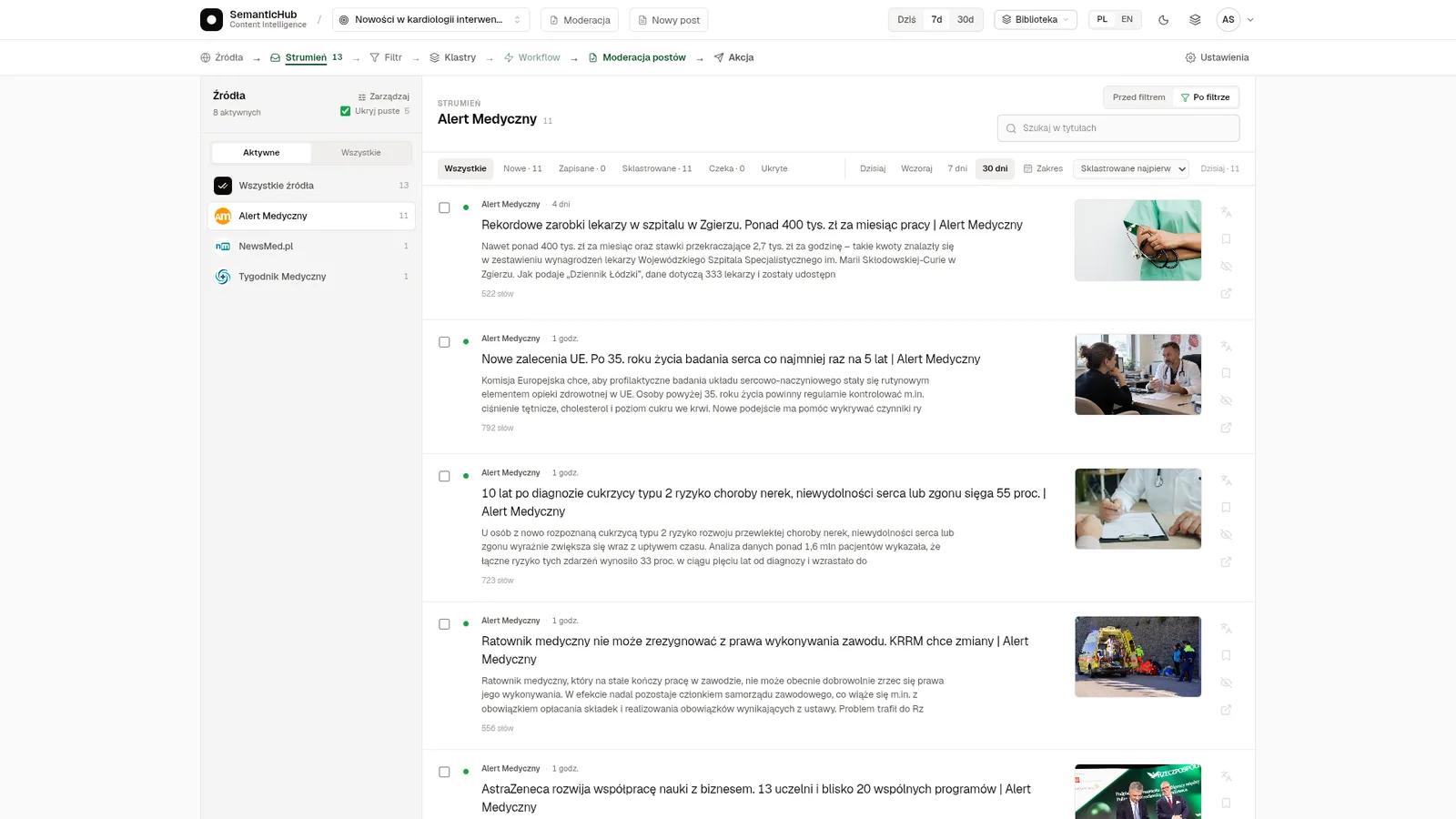Open the Moderacja button in header
The height and width of the screenshot is (819, 1456).
pos(580,19)
